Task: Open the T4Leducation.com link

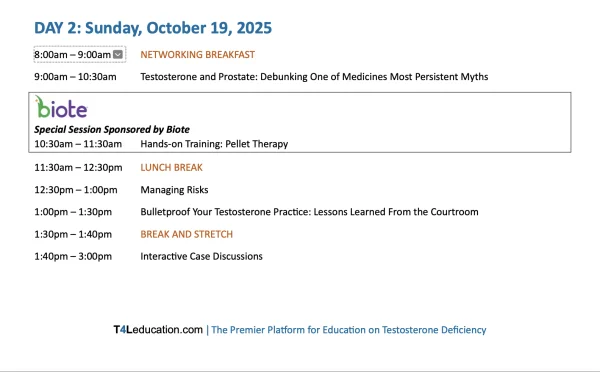Action: (158, 330)
